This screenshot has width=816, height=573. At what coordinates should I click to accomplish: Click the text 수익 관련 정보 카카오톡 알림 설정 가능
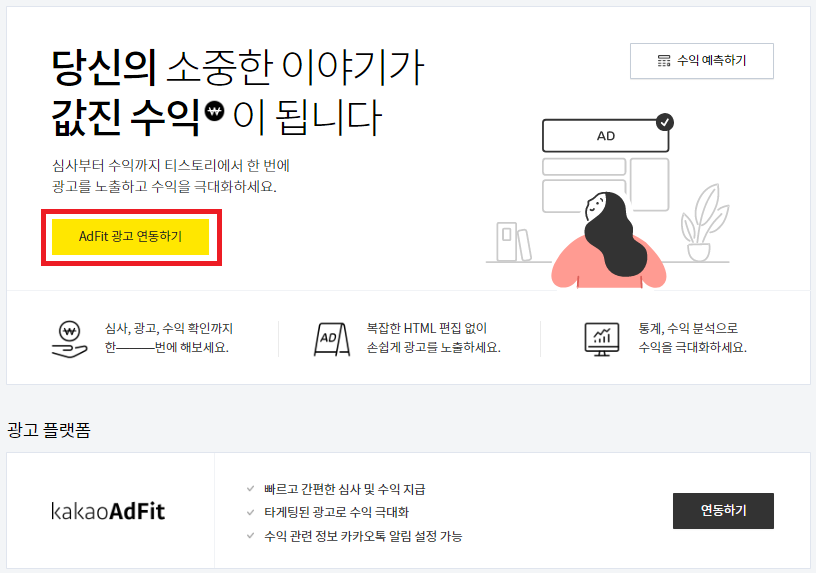point(363,536)
